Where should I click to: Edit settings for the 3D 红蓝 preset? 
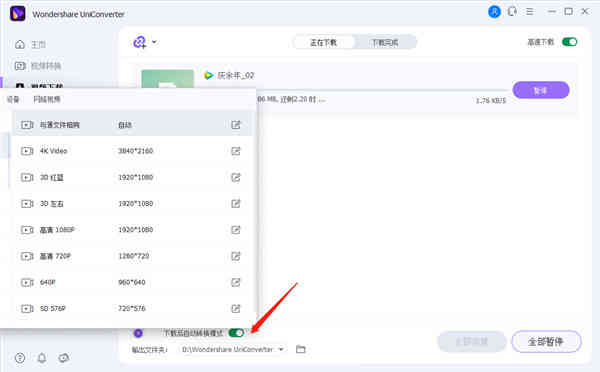pos(236,178)
